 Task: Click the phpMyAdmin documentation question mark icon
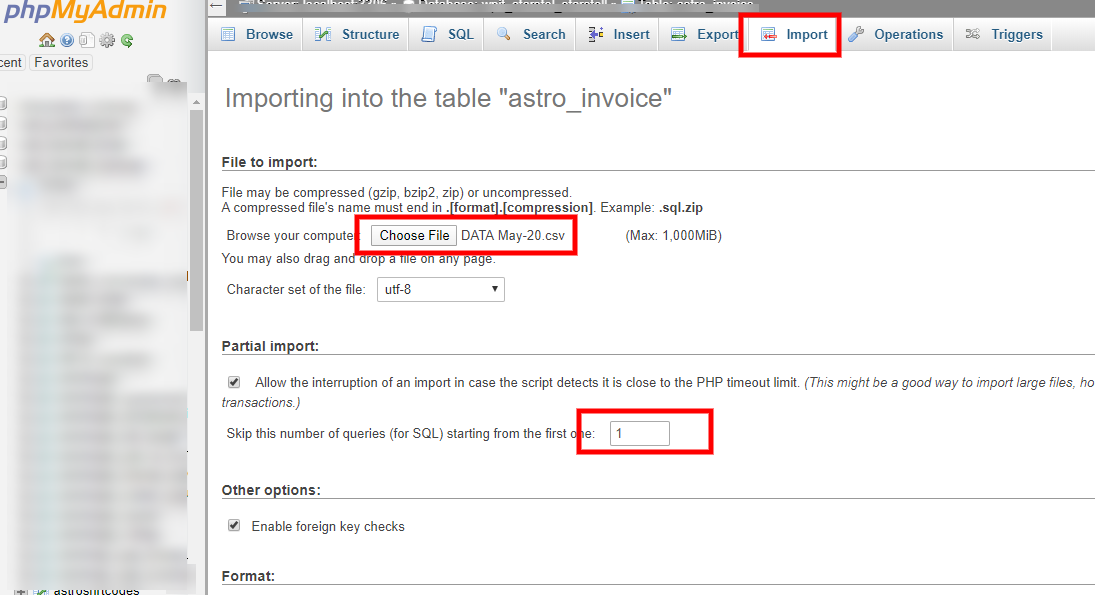coord(67,40)
